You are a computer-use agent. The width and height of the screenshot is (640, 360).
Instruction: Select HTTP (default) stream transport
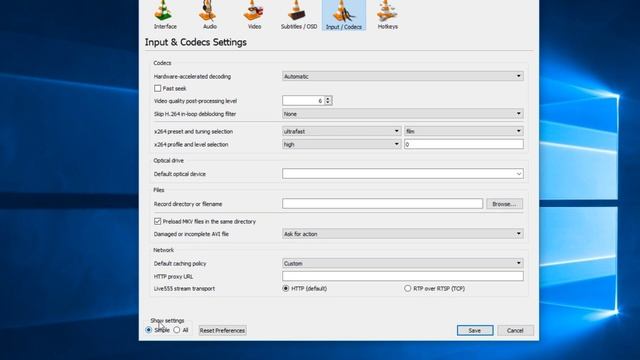click(285, 288)
